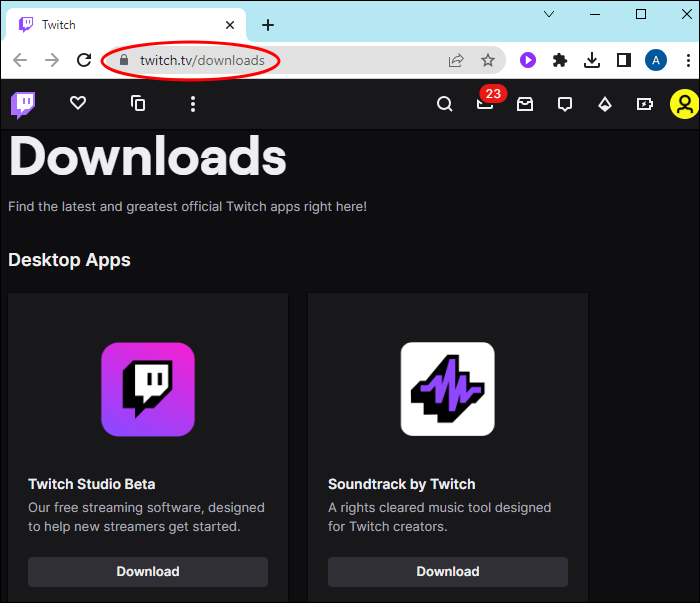The height and width of the screenshot is (603, 700).
Task: Click the Desktop Apps heading
Action: 69,260
